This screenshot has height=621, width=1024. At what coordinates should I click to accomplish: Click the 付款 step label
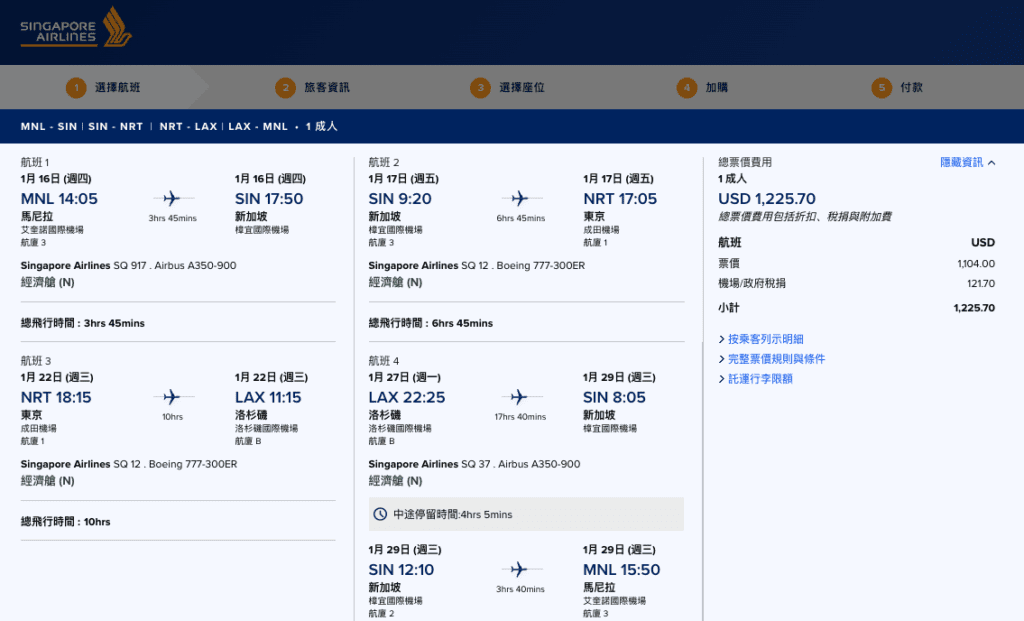coord(912,88)
